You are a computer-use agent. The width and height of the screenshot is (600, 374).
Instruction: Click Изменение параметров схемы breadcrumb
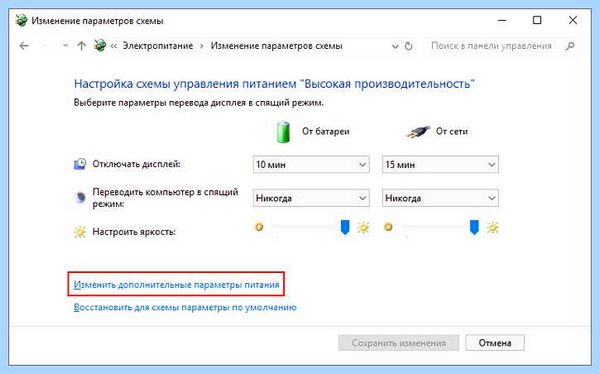tap(276, 46)
